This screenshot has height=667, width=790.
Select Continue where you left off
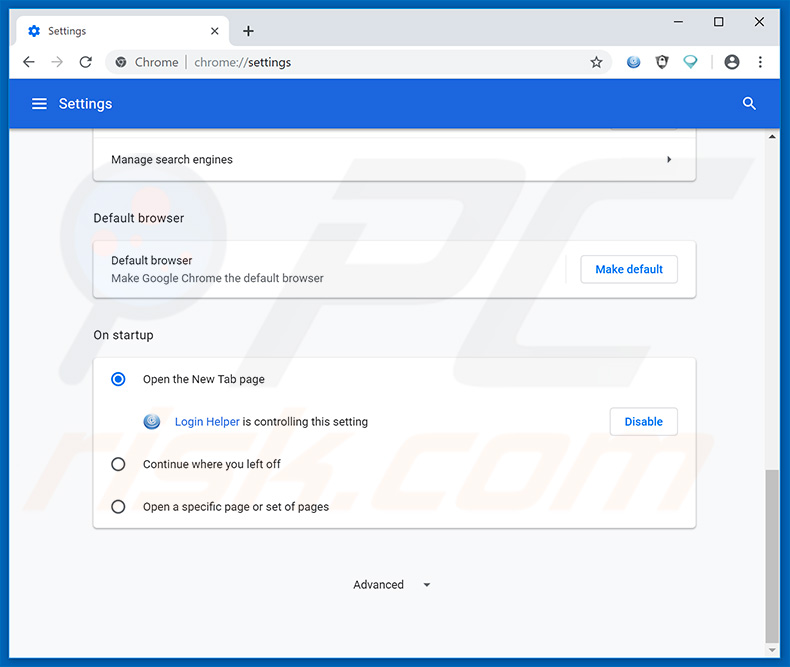tap(118, 464)
